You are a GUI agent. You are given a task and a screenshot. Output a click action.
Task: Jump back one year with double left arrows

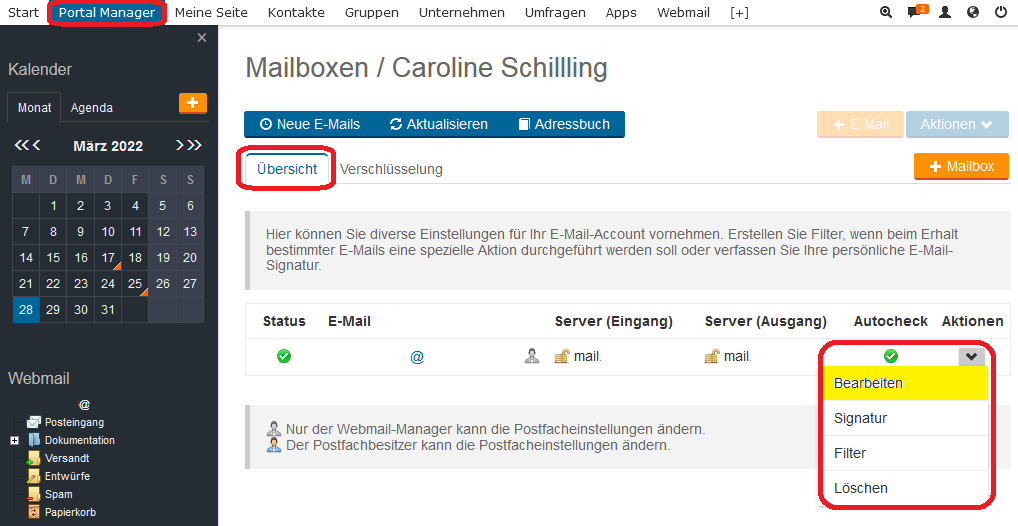(x=21, y=145)
